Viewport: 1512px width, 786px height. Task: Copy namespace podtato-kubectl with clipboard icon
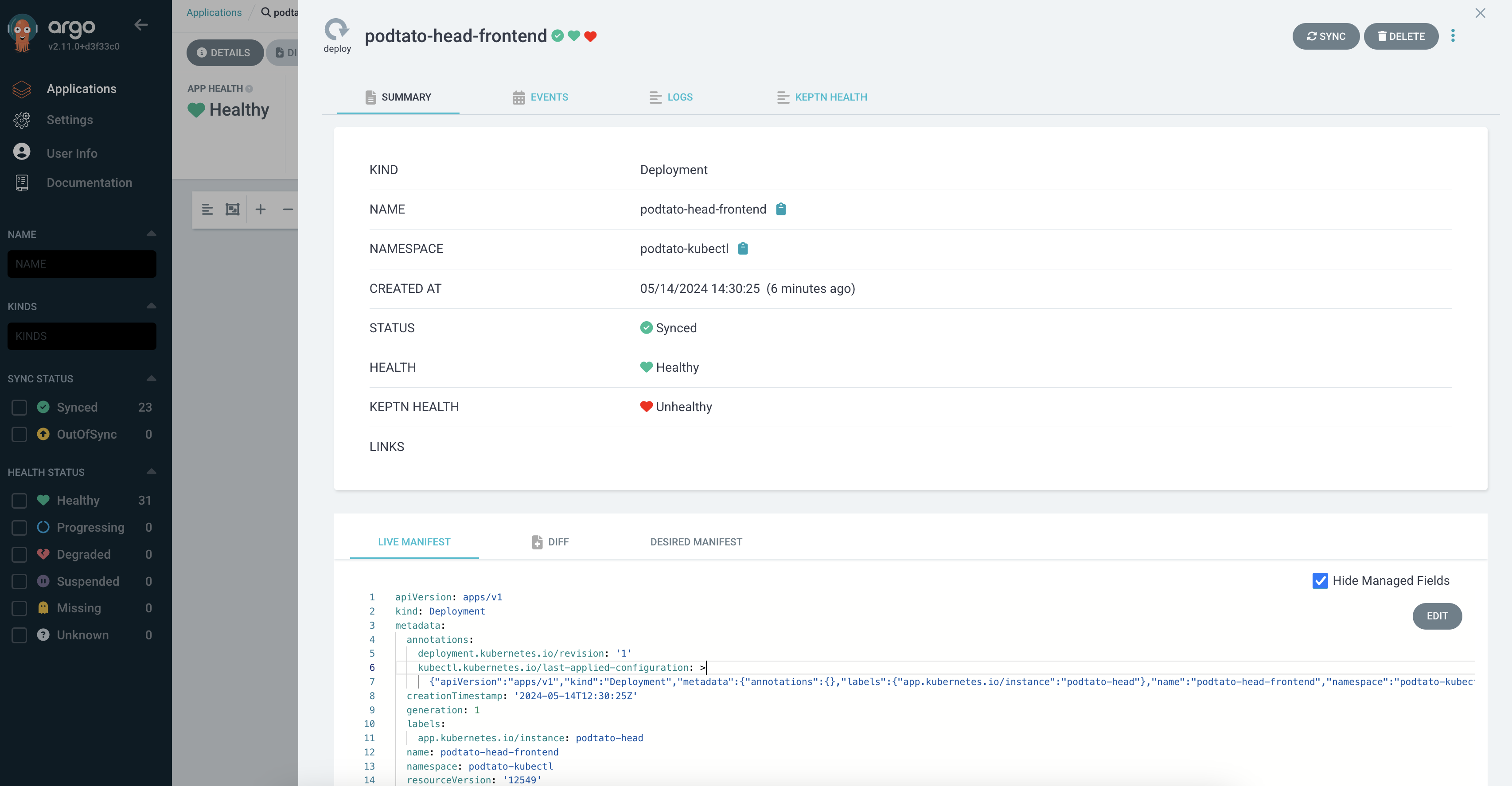[x=743, y=248]
